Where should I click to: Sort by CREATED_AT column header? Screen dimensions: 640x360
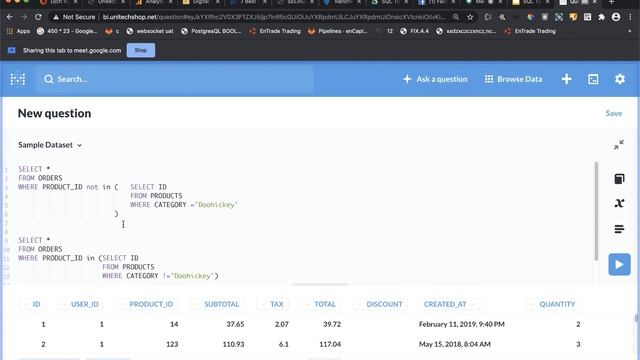pyautogui.click(x=449, y=304)
